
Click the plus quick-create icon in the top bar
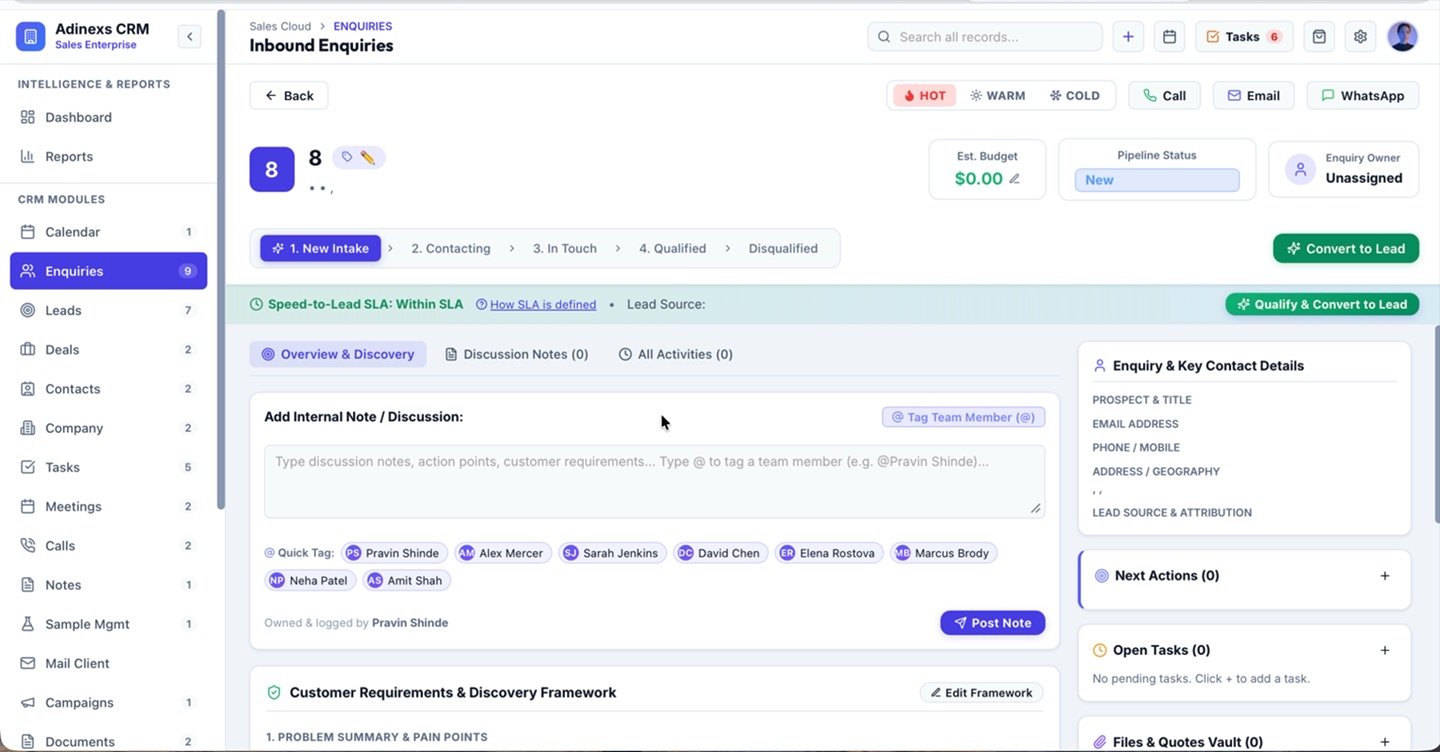(x=1128, y=37)
